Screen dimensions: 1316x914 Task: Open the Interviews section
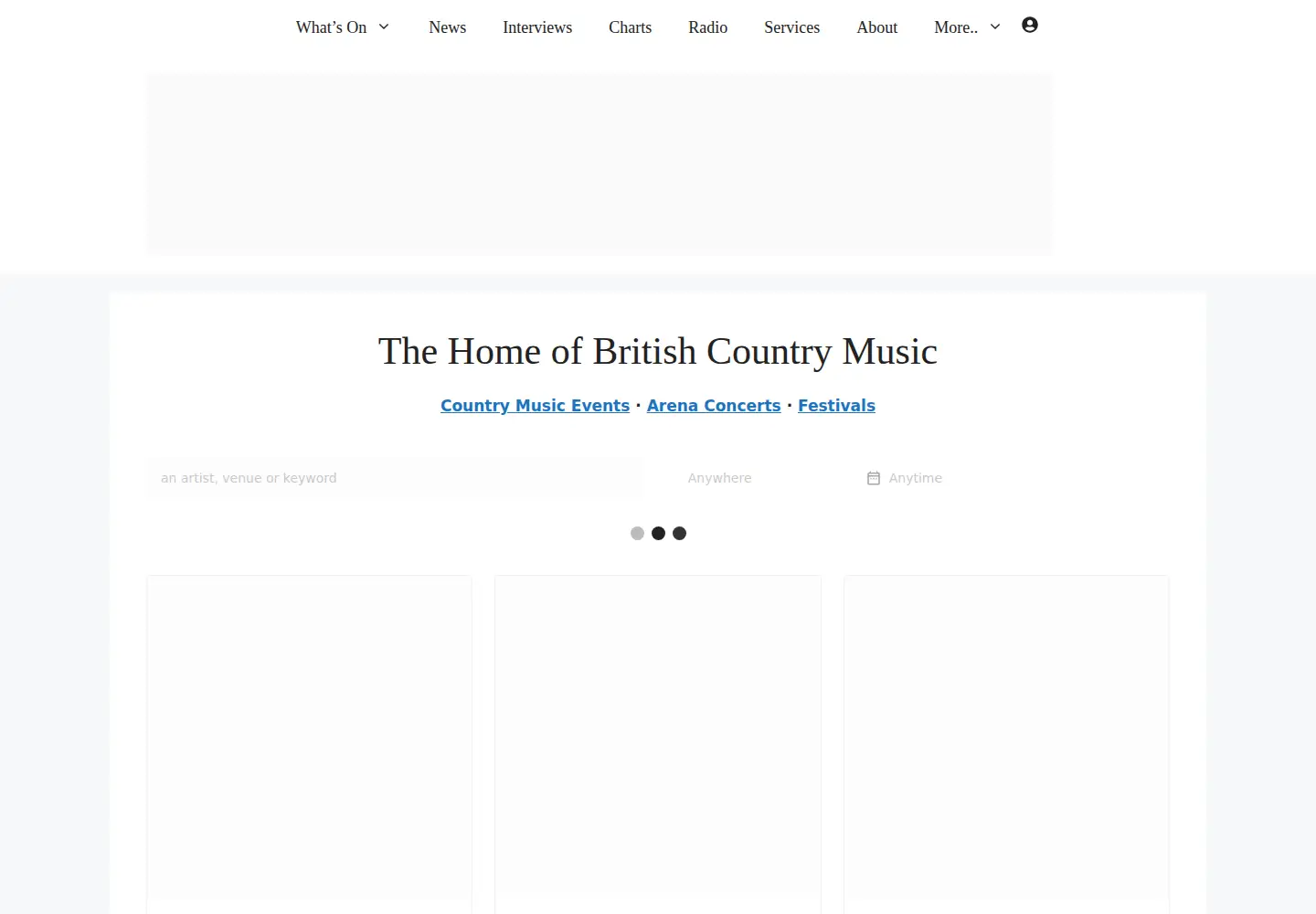click(x=537, y=27)
